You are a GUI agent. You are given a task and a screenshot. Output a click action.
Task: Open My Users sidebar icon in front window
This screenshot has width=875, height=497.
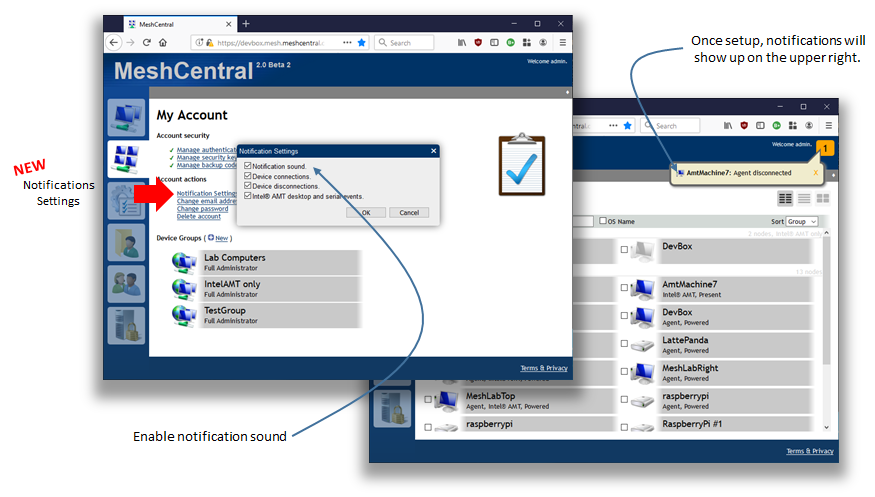point(127,284)
